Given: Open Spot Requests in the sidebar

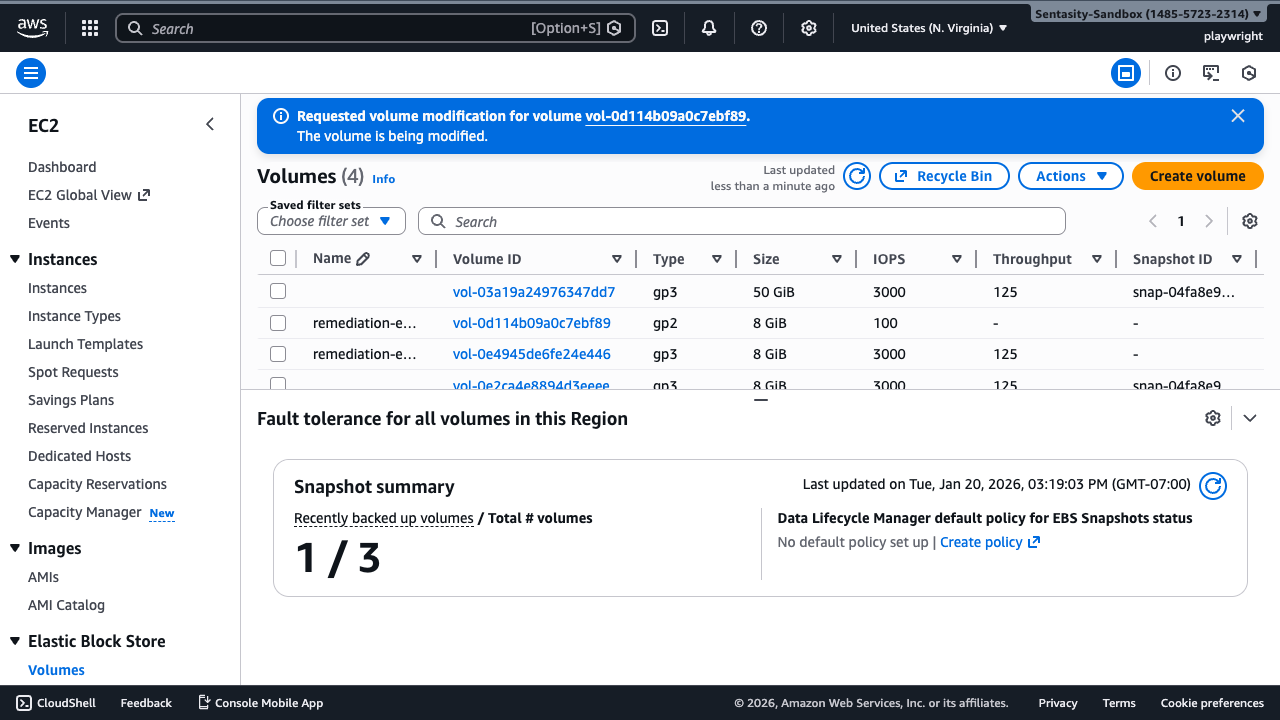Looking at the screenshot, I should (x=73, y=372).
